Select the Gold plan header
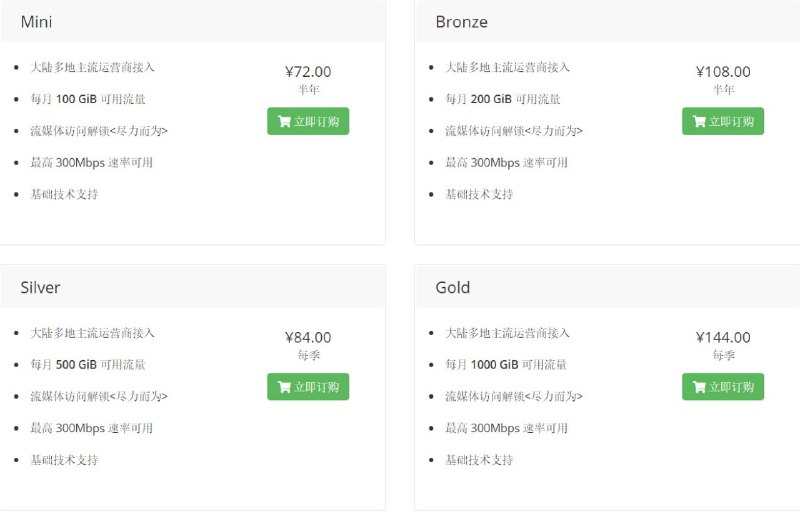The height and width of the screenshot is (511, 800). click(607, 287)
